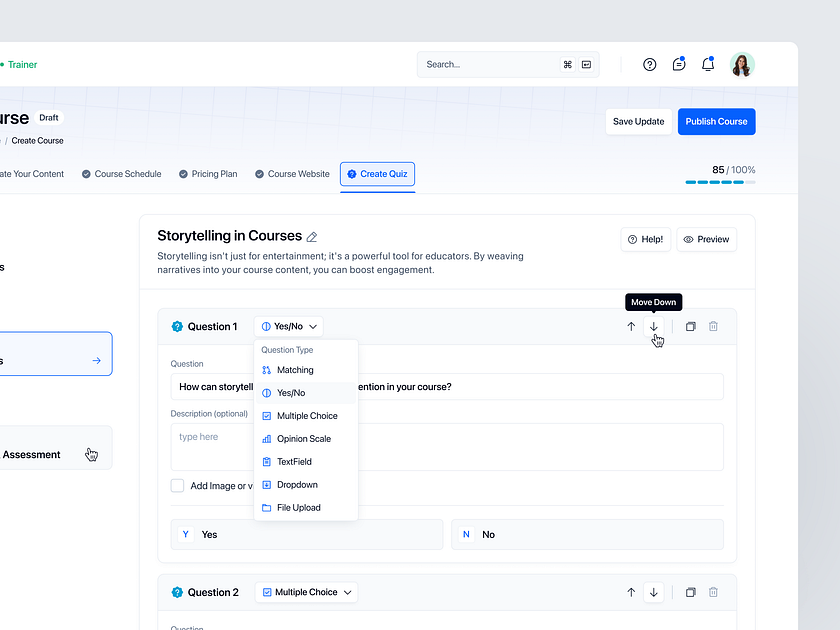The height and width of the screenshot is (630, 840).
Task: Click Save Update button
Action: pyautogui.click(x=639, y=122)
